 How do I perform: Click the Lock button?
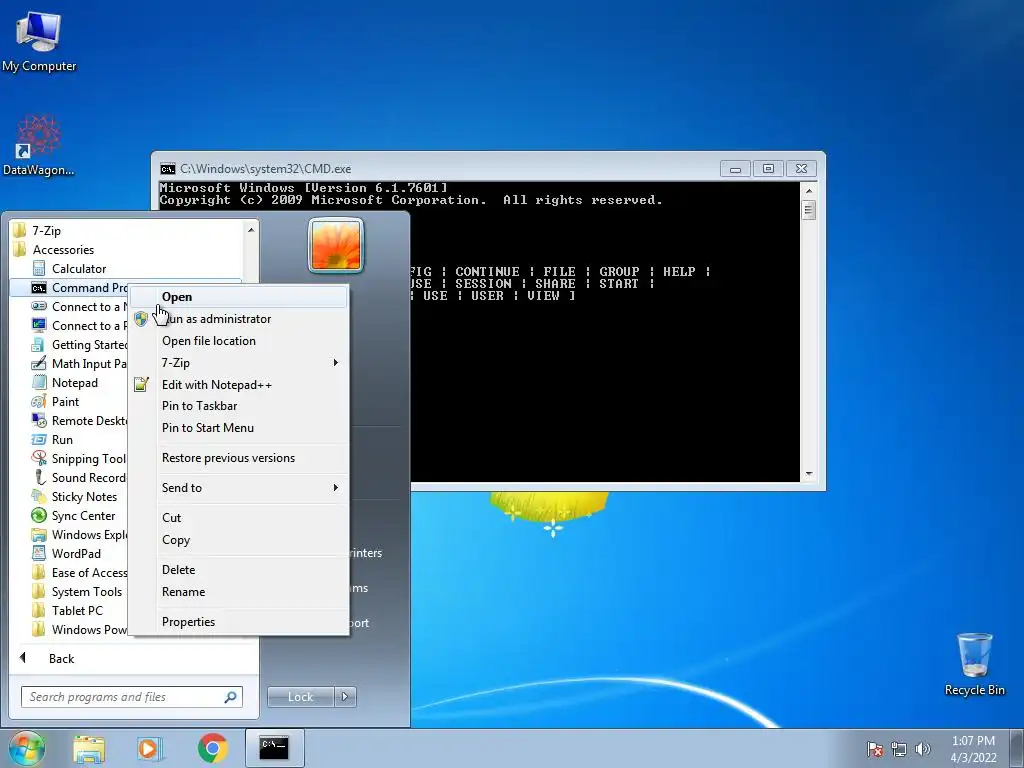pos(300,697)
